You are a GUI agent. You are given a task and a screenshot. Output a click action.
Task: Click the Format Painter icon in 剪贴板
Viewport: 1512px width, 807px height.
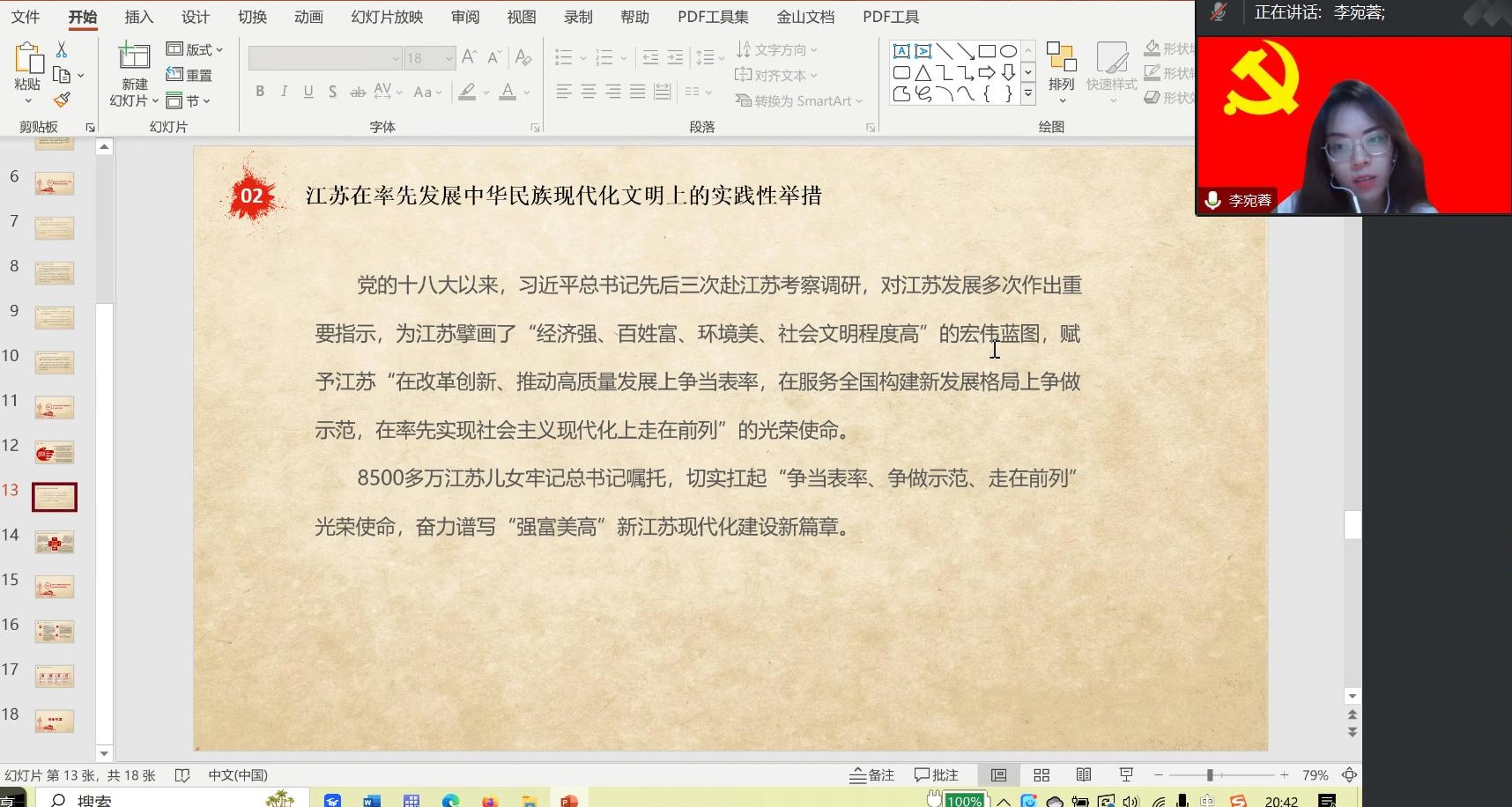[62, 100]
